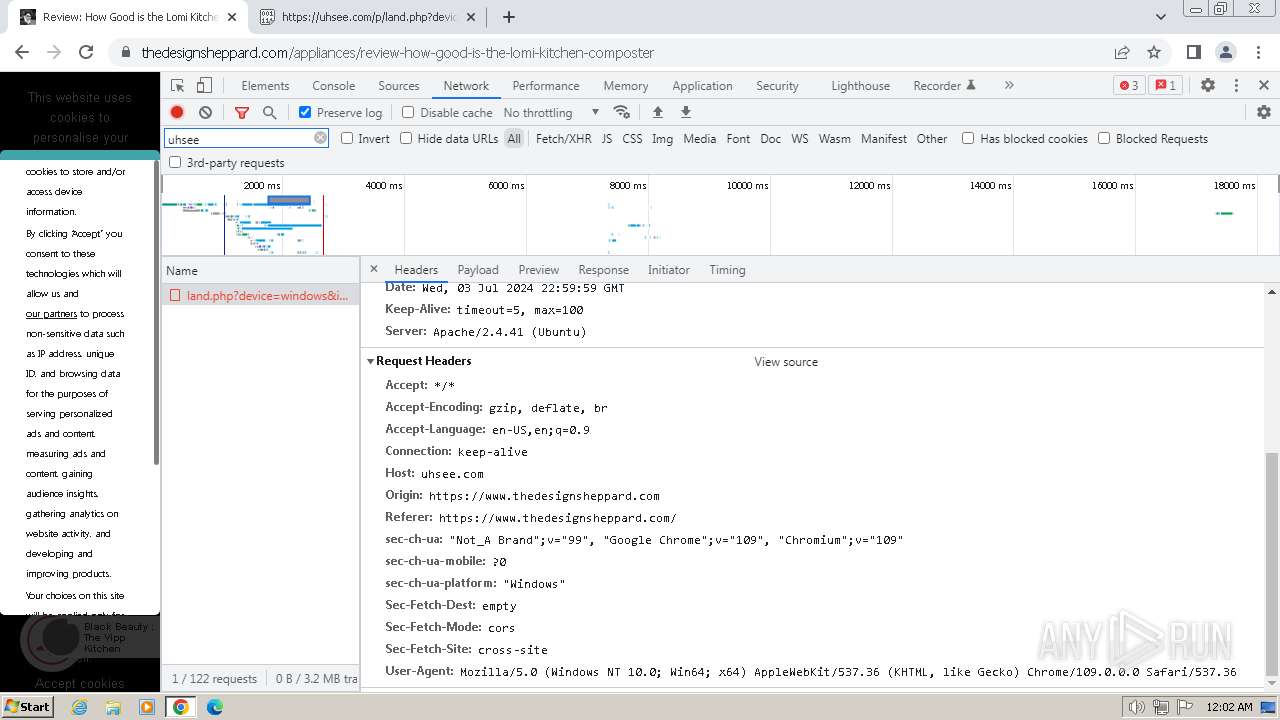Select the land.php request row
This screenshot has height=720, width=1280.
[x=260, y=296]
